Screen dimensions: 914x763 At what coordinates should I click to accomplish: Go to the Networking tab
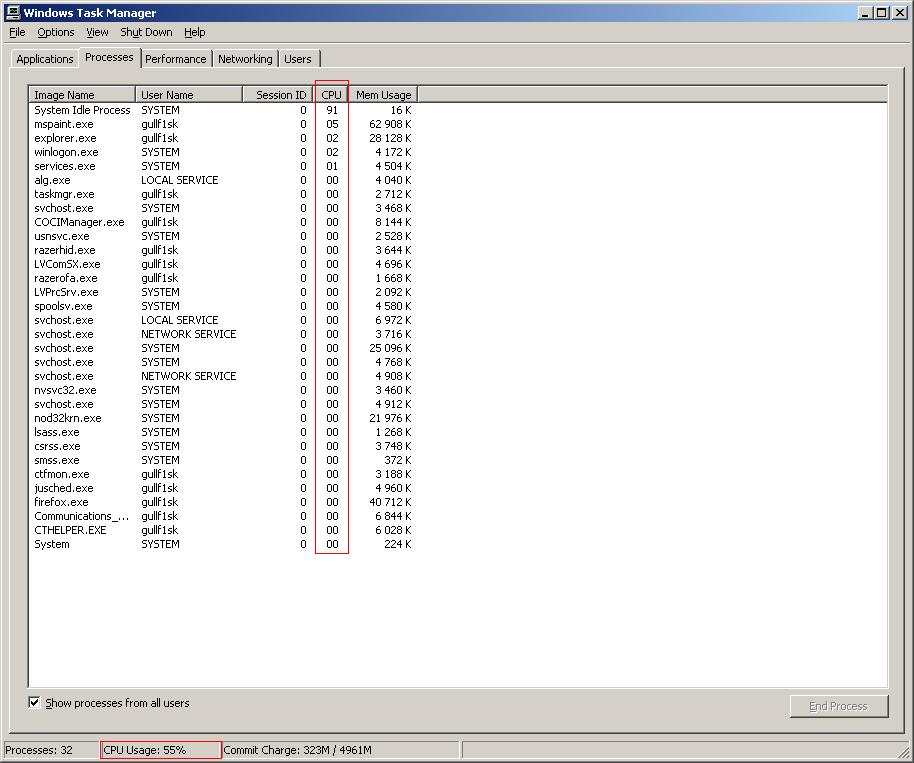(x=245, y=59)
